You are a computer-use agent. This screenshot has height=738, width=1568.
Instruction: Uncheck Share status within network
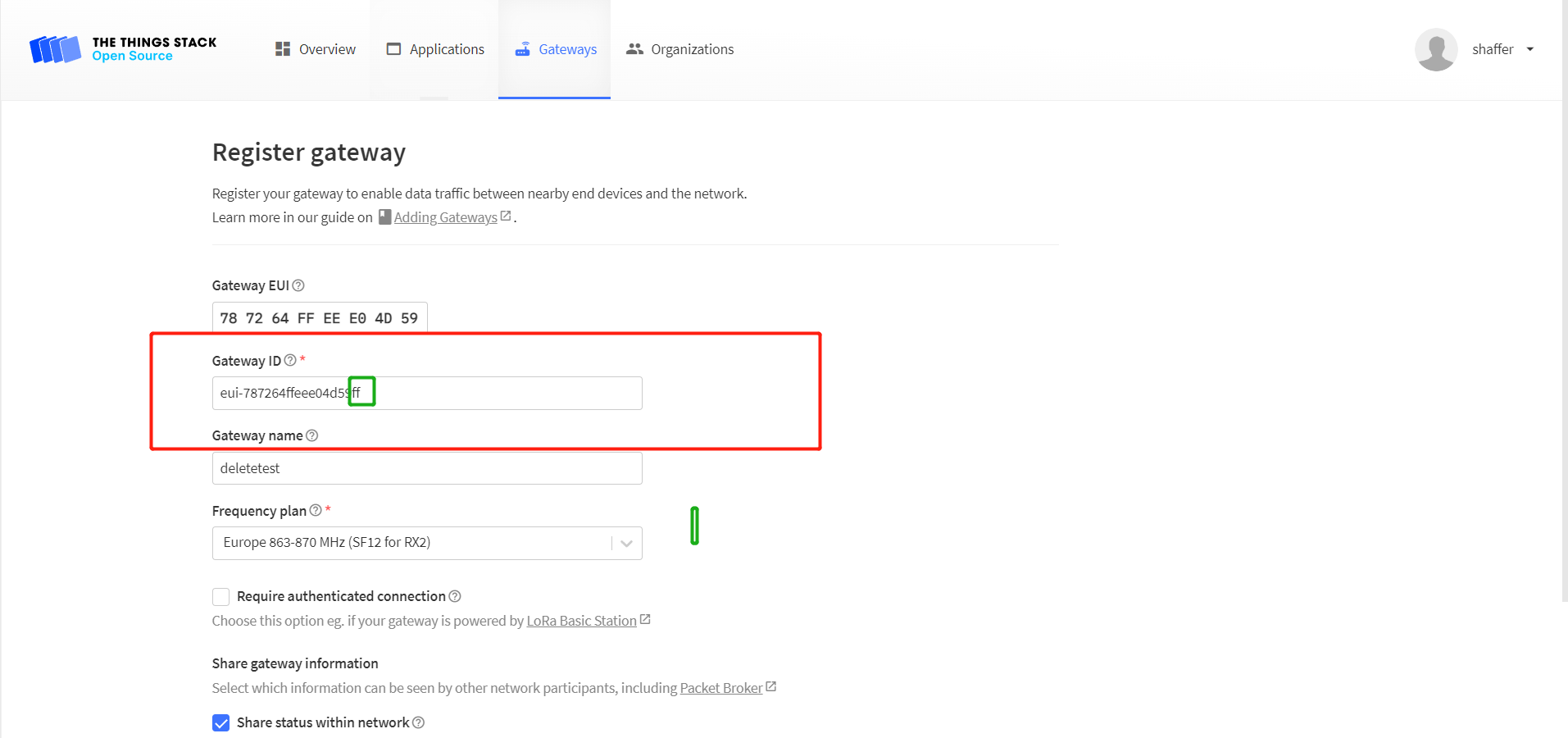(220, 722)
